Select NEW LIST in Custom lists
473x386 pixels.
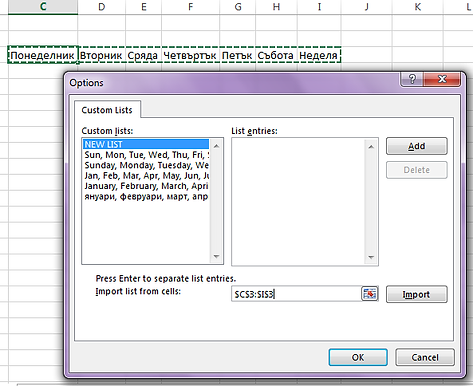(x=146, y=144)
